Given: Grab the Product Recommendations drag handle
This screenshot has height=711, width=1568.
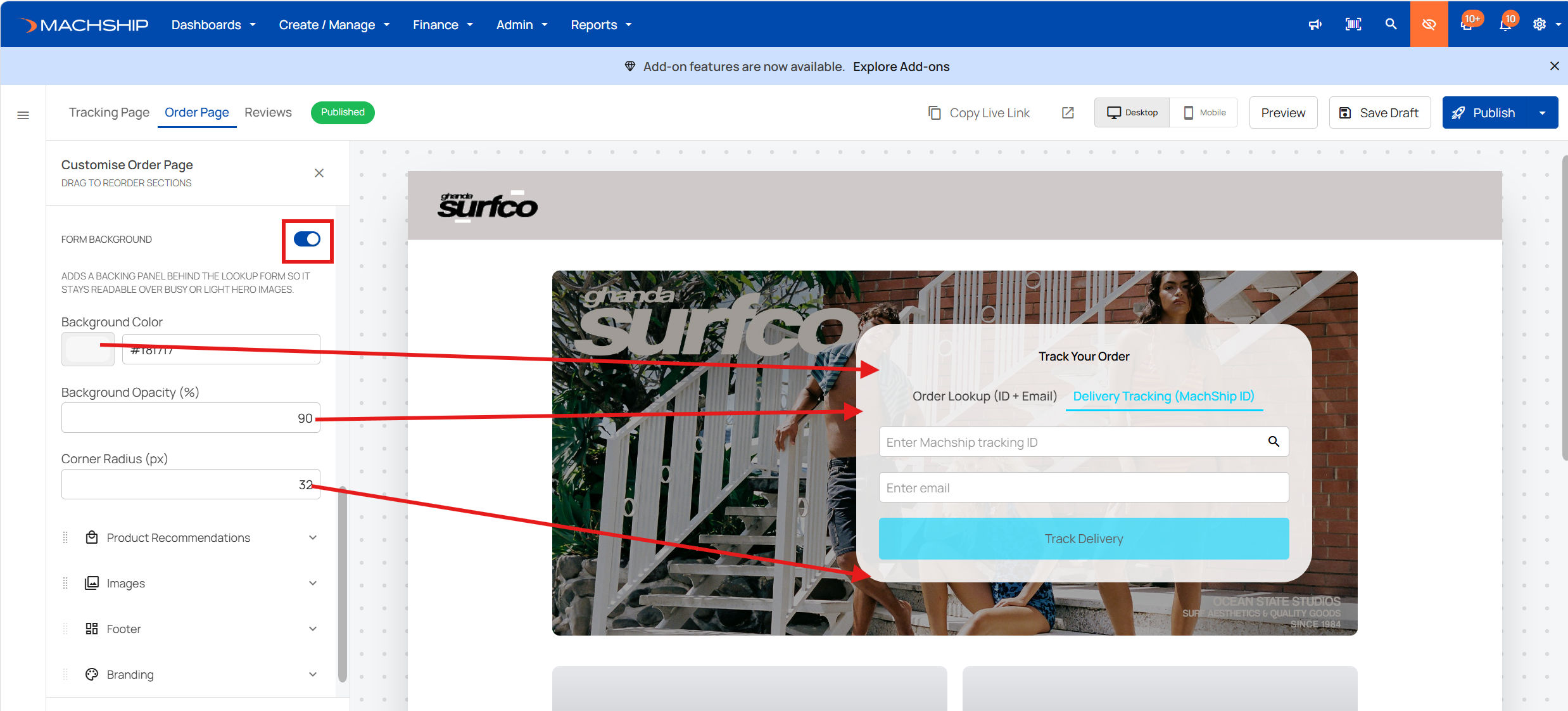Looking at the screenshot, I should pyautogui.click(x=65, y=537).
